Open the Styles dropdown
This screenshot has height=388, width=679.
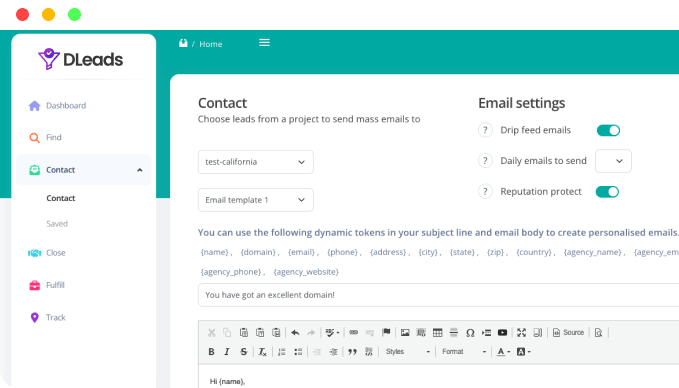[x=407, y=352]
